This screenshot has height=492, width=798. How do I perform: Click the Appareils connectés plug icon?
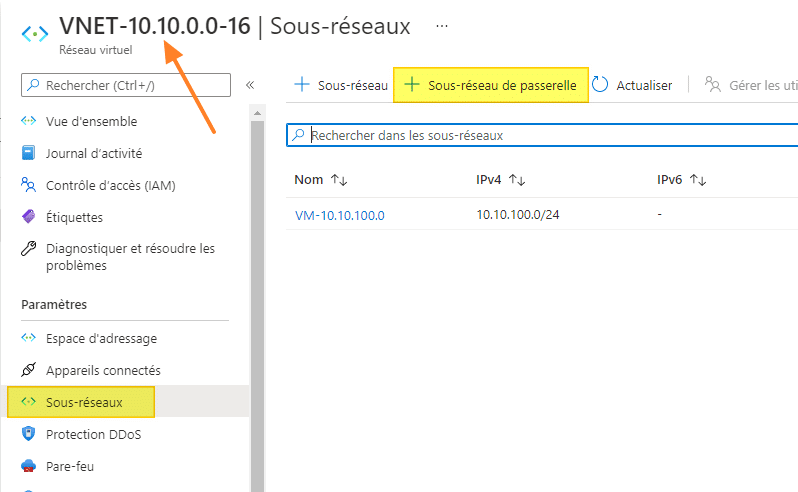[28, 370]
